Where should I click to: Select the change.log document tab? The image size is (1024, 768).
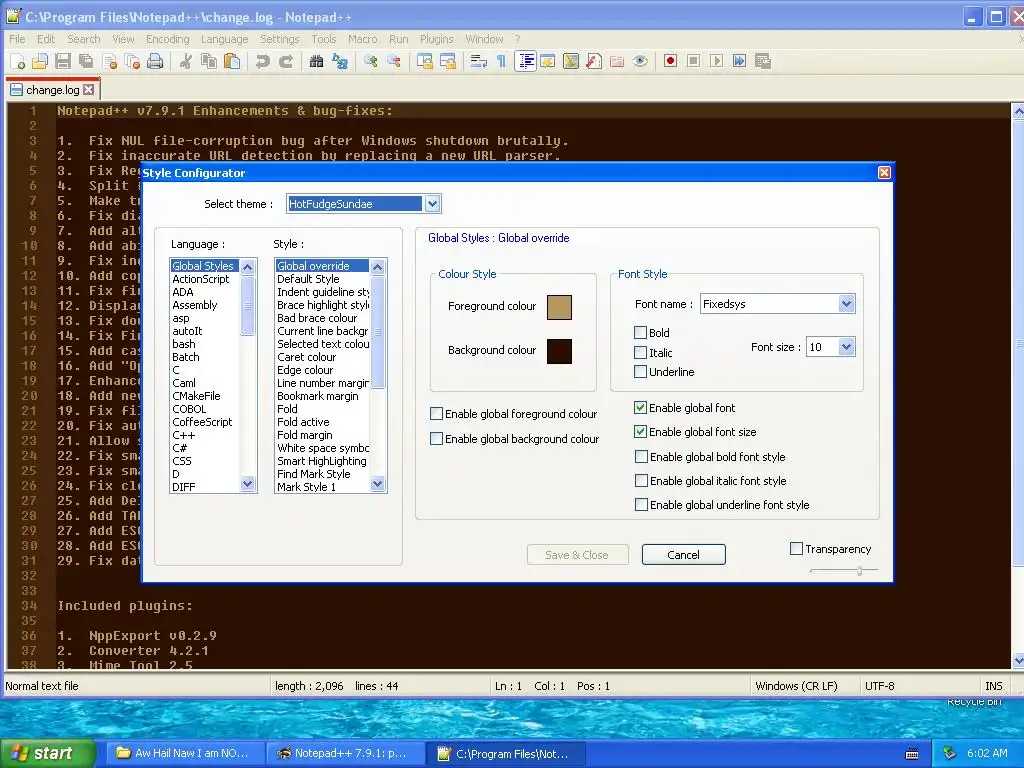(53, 89)
